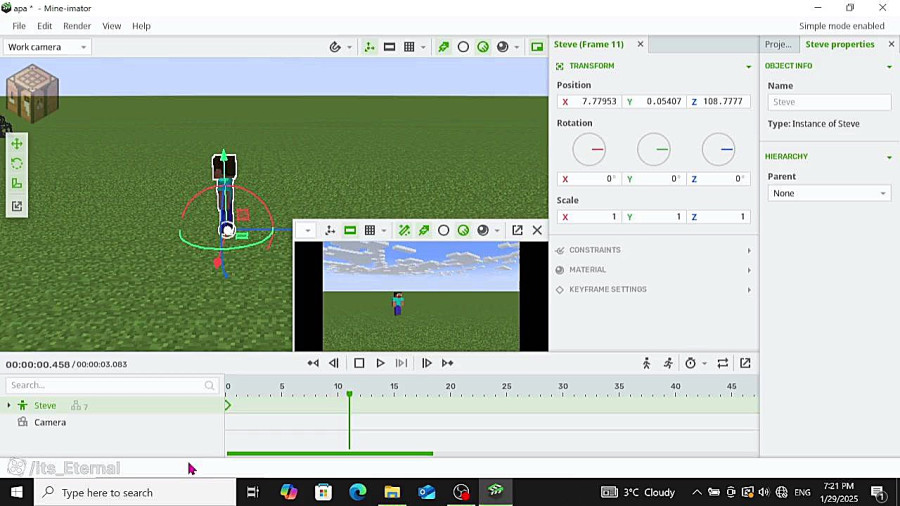Viewport: 900px width, 506px height.
Task: Play the animation
Action: point(380,363)
